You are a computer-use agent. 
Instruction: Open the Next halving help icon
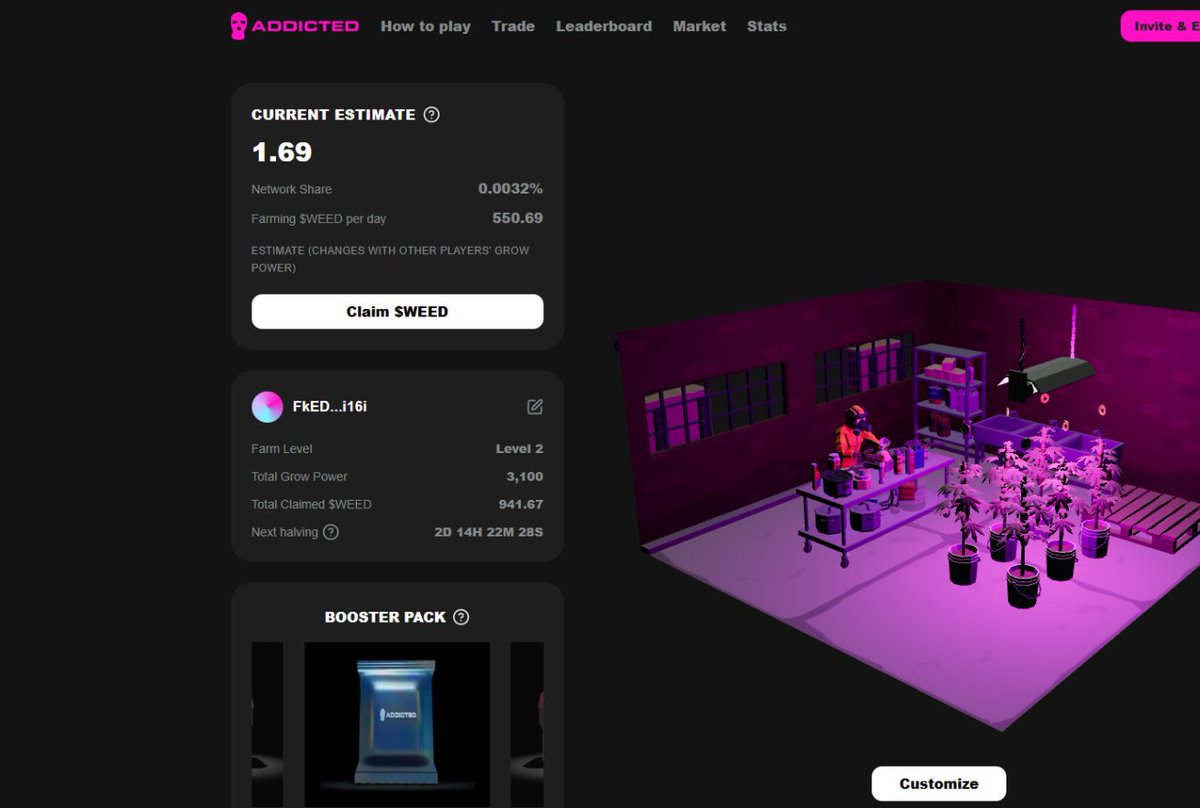(x=331, y=532)
